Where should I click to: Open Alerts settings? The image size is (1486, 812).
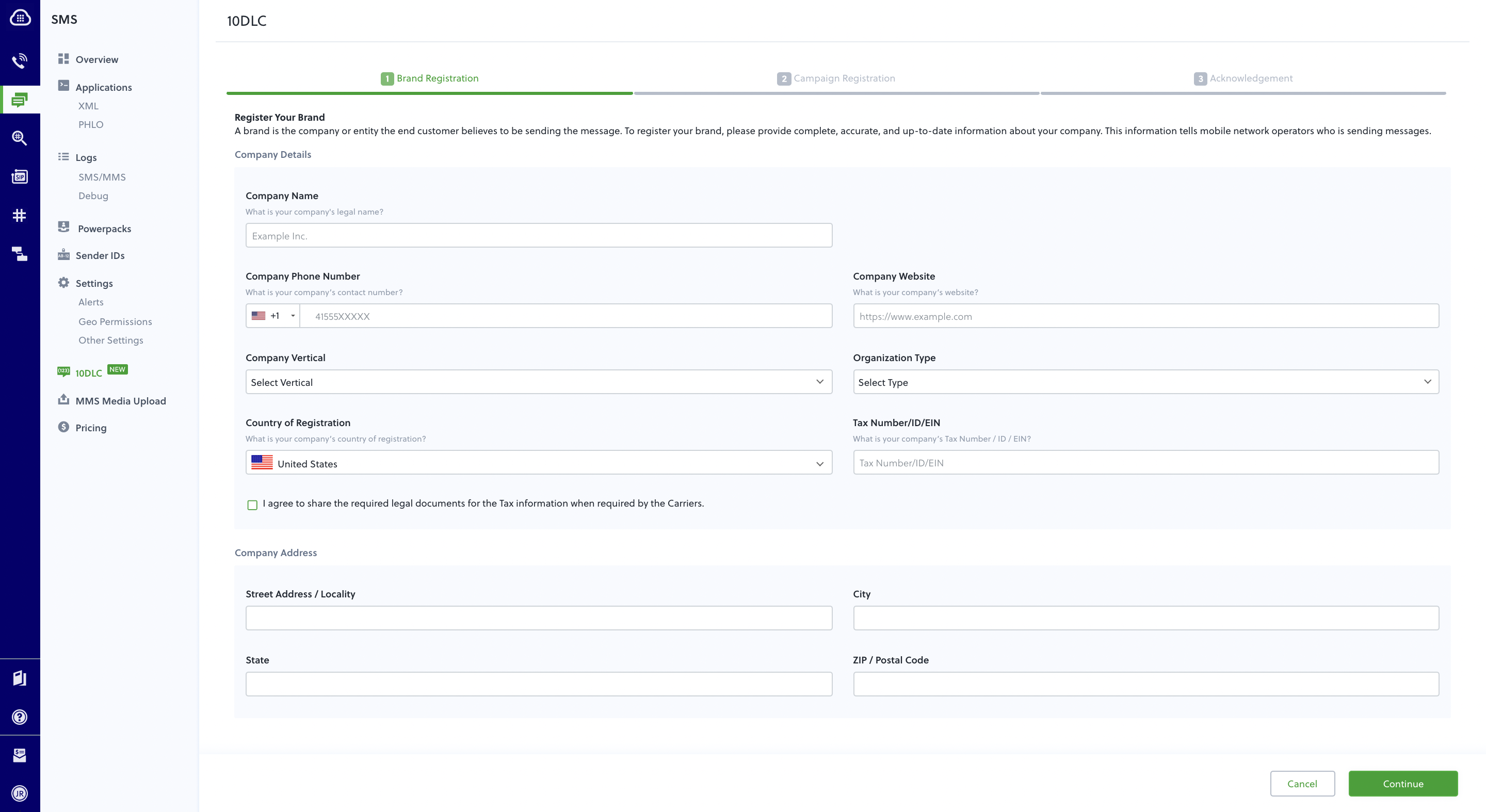pyautogui.click(x=91, y=302)
